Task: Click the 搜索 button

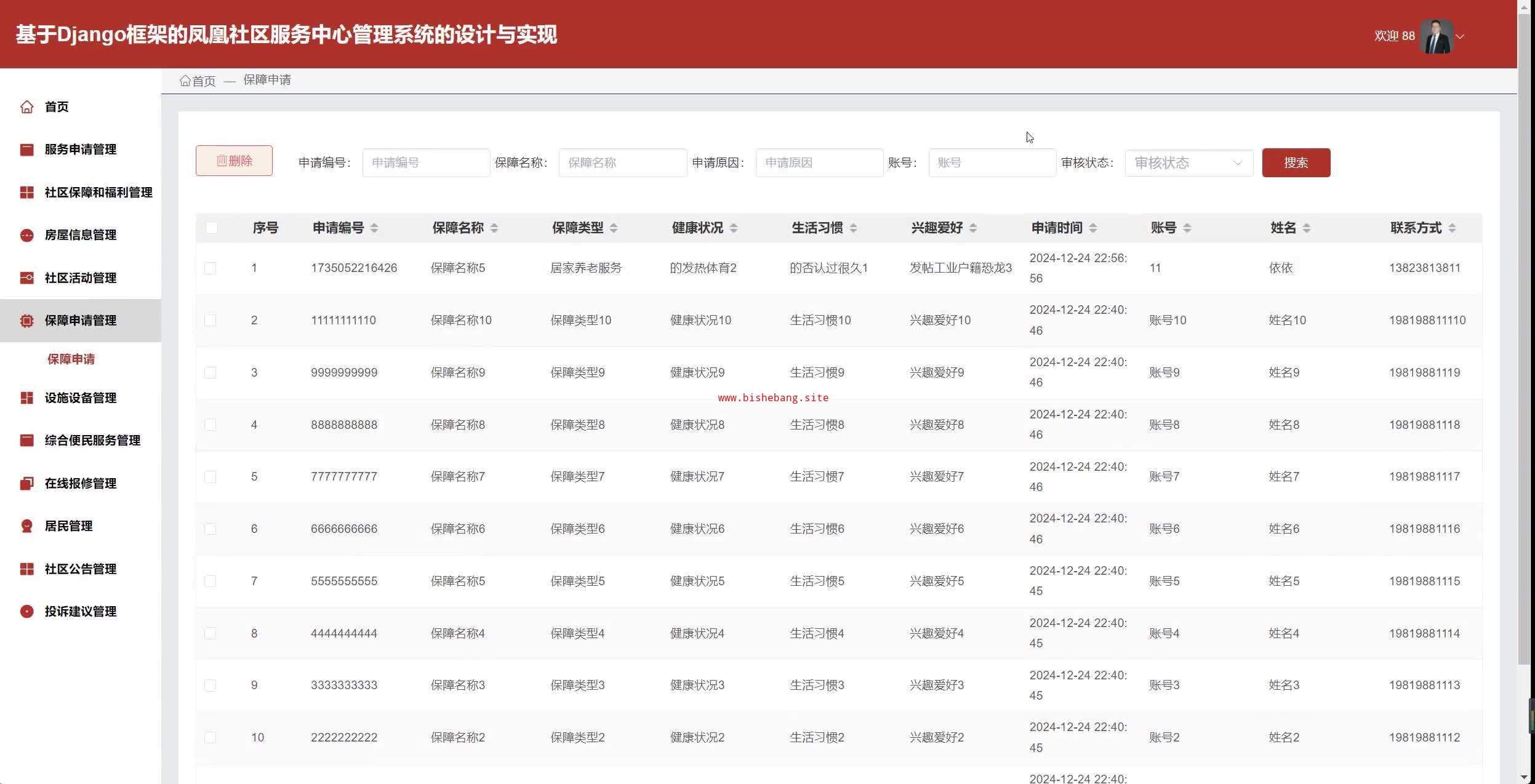Action: point(1296,163)
